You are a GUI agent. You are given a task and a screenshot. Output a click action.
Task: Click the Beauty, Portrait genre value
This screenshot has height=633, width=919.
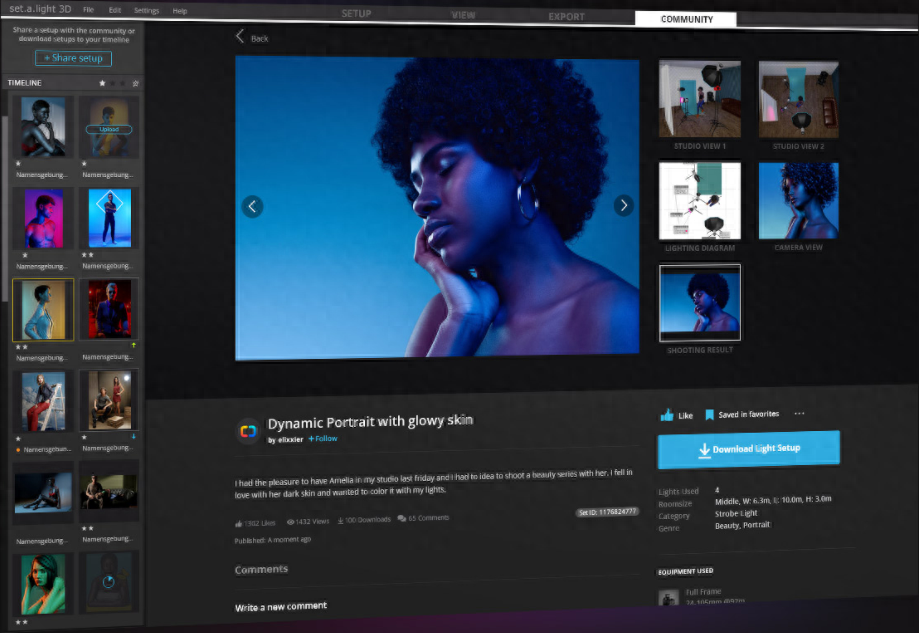point(743,525)
